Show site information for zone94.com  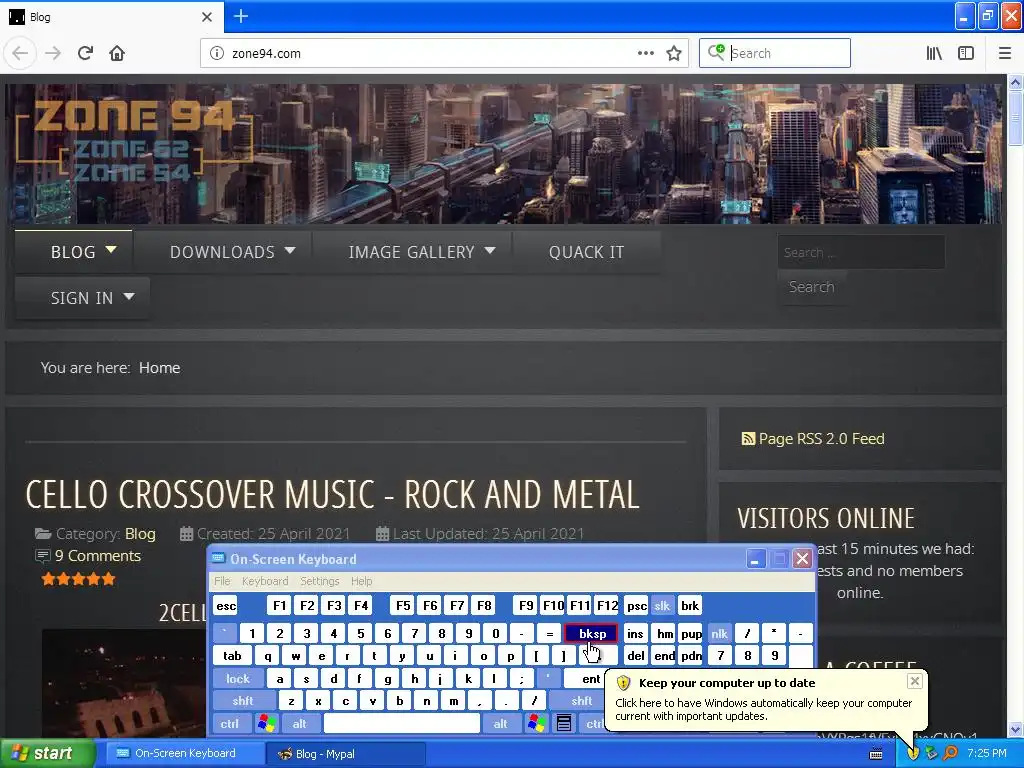click(x=216, y=53)
